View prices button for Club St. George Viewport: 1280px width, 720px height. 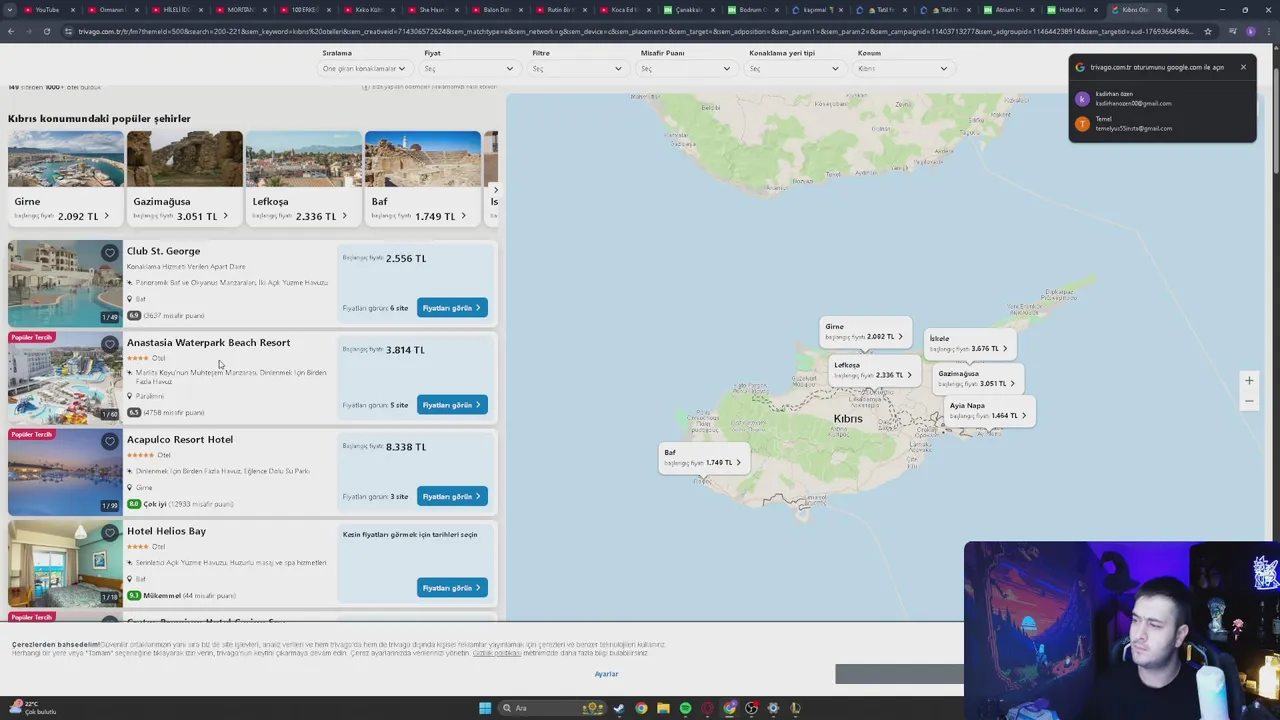pos(452,308)
